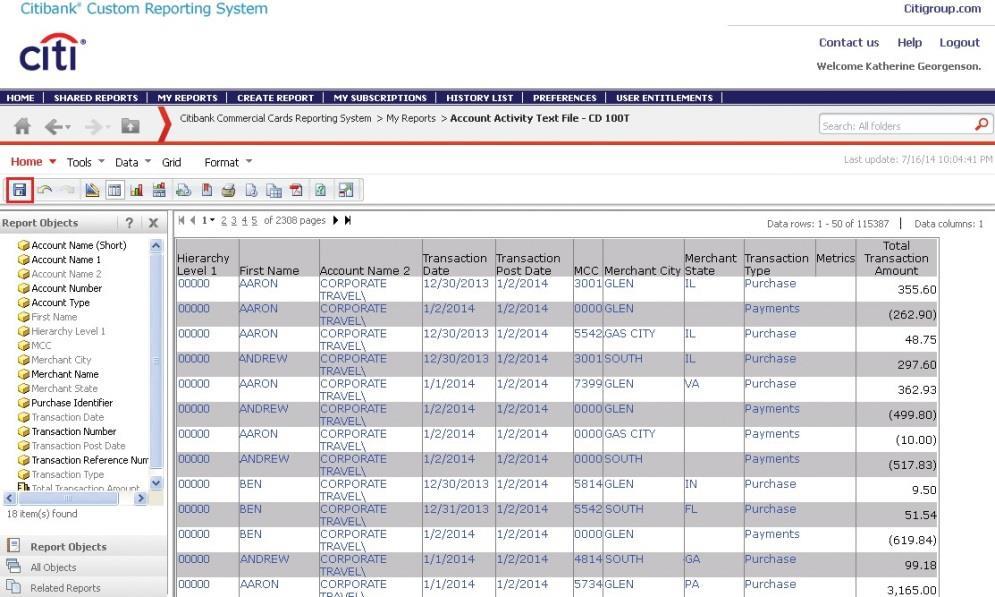This screenshot has width=995, height=597.
Task: Open USER ENTITLEMENTS in top navigation
Action: tap(664, 98)
